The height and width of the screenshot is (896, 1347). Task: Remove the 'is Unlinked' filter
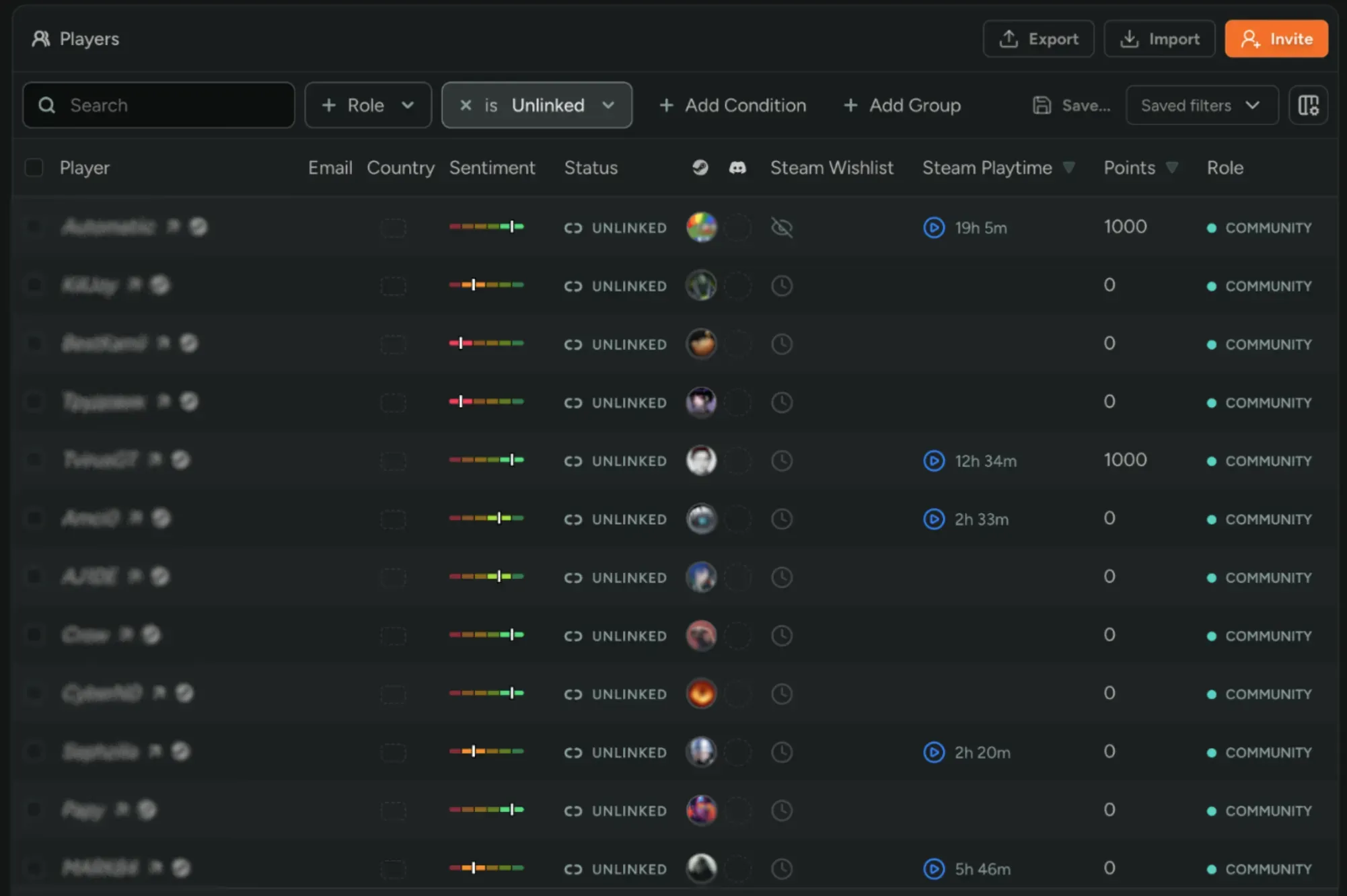pyautogui.click(x=466, y=105)
